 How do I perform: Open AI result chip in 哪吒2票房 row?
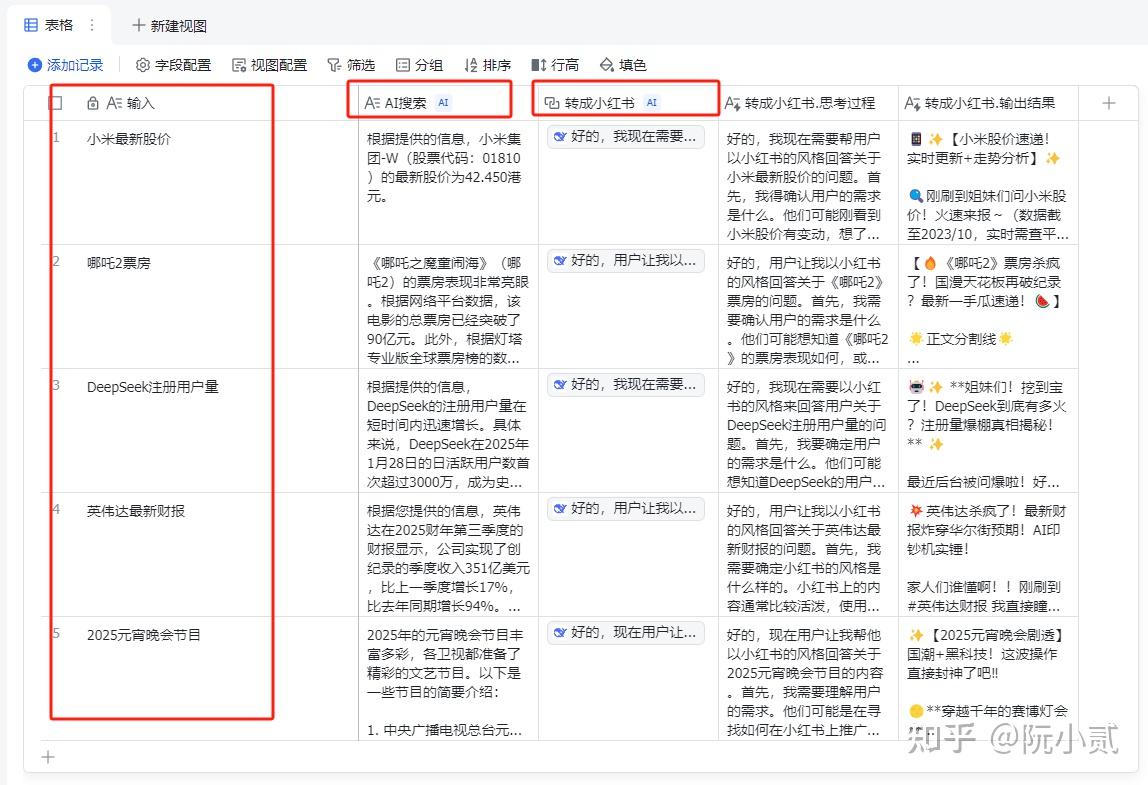click(626, 261)
